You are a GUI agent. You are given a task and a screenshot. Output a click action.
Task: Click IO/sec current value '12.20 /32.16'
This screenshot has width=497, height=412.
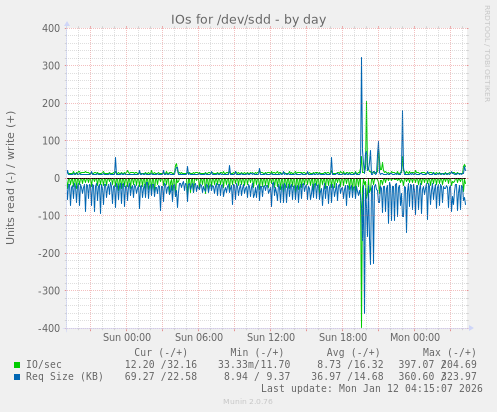(x=161, y=364)
